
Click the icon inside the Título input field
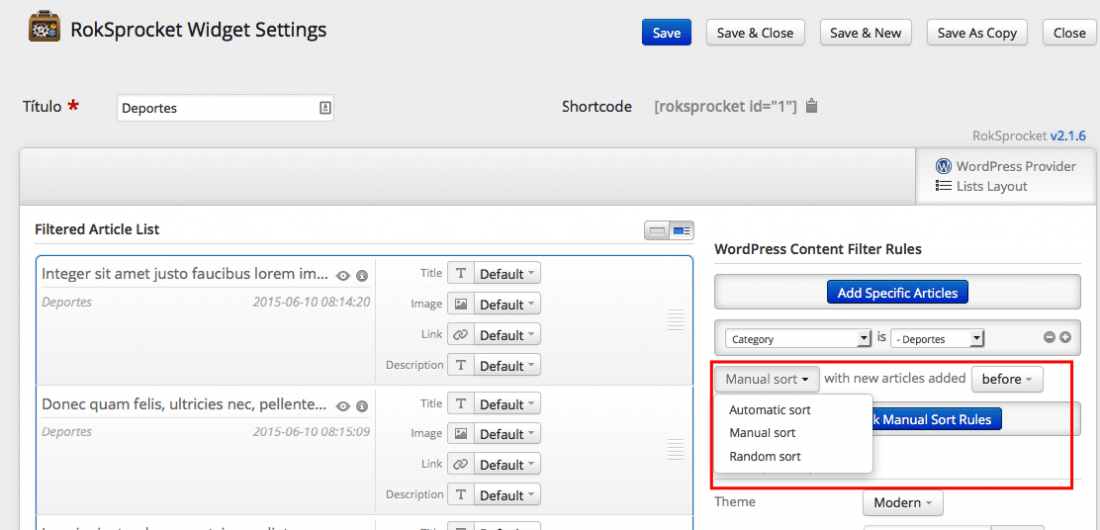coord(324,108)
